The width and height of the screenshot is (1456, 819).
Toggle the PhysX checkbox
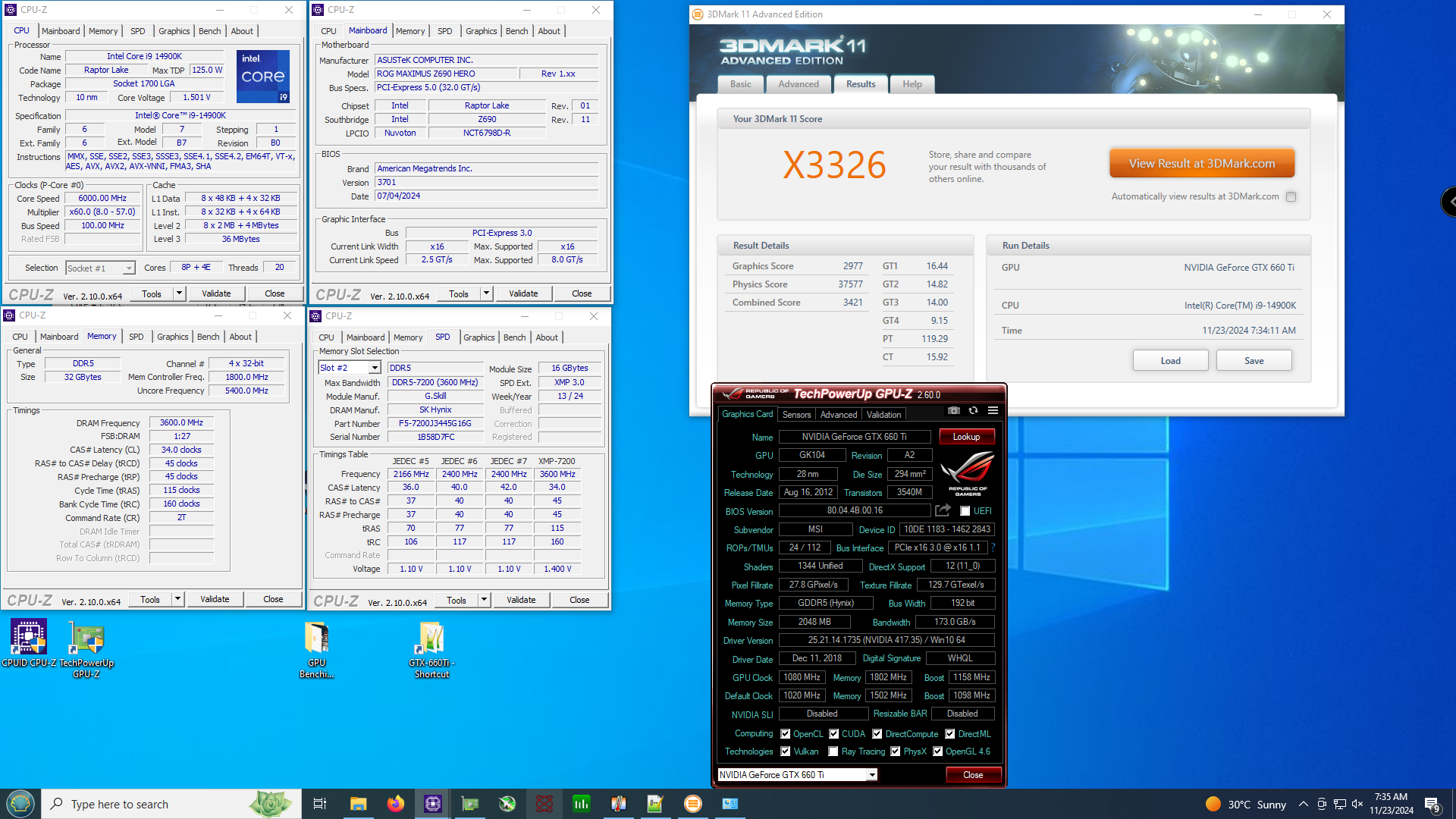896,752
